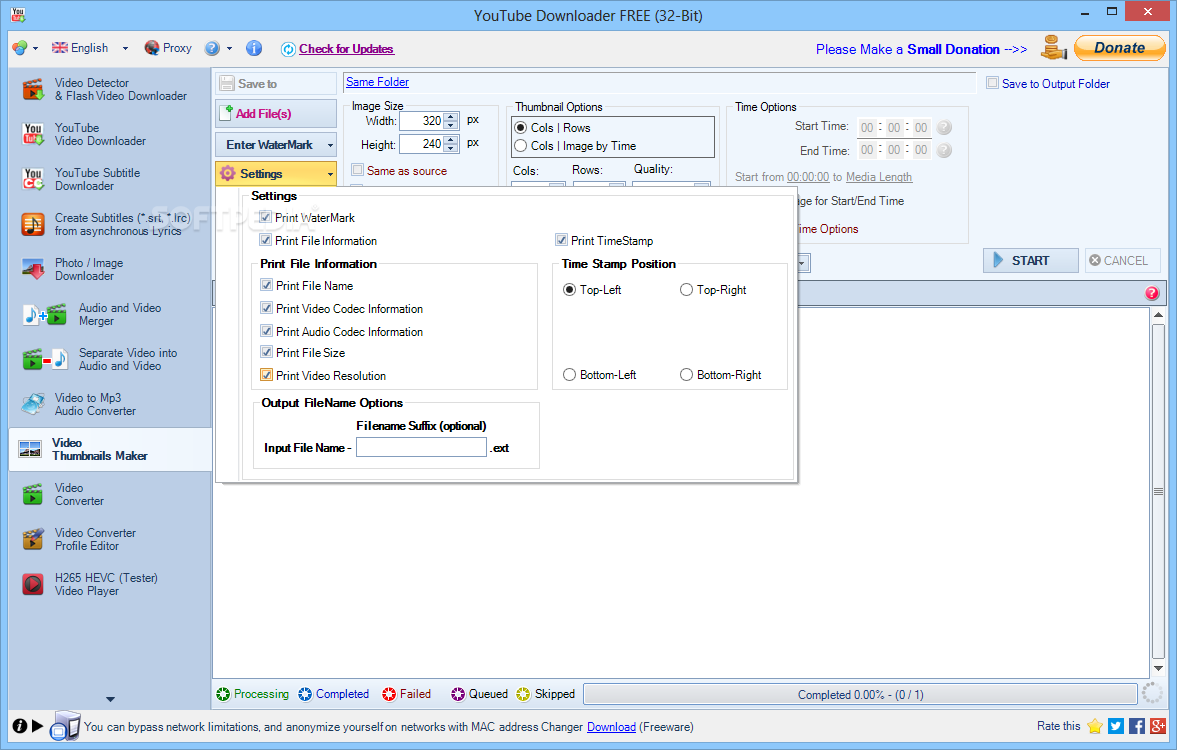
Task: Open Create Subtitles from asynchronous Lyrics
Action: (x=109, y=224)
